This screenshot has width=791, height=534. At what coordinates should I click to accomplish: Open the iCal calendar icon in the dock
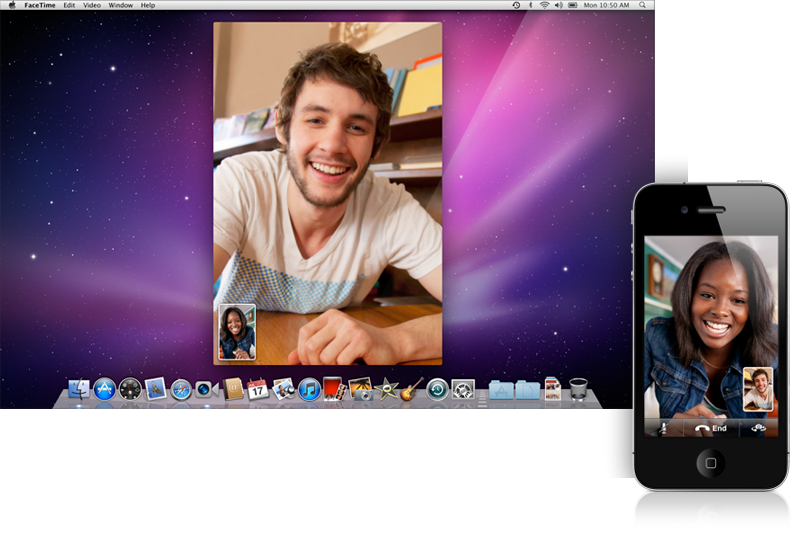[258, 390]
